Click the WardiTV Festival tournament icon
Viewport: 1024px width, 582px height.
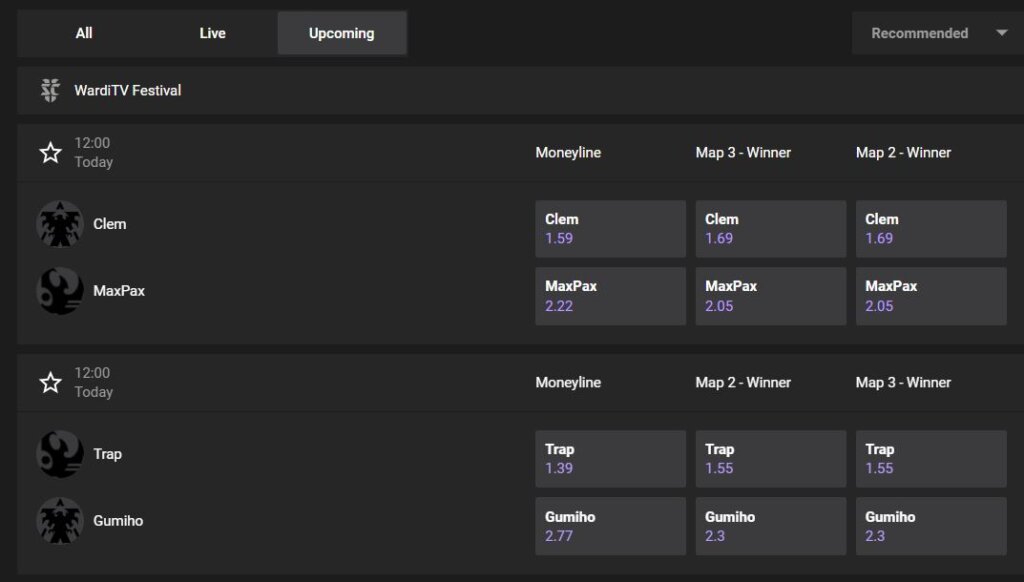click(50, 90)
